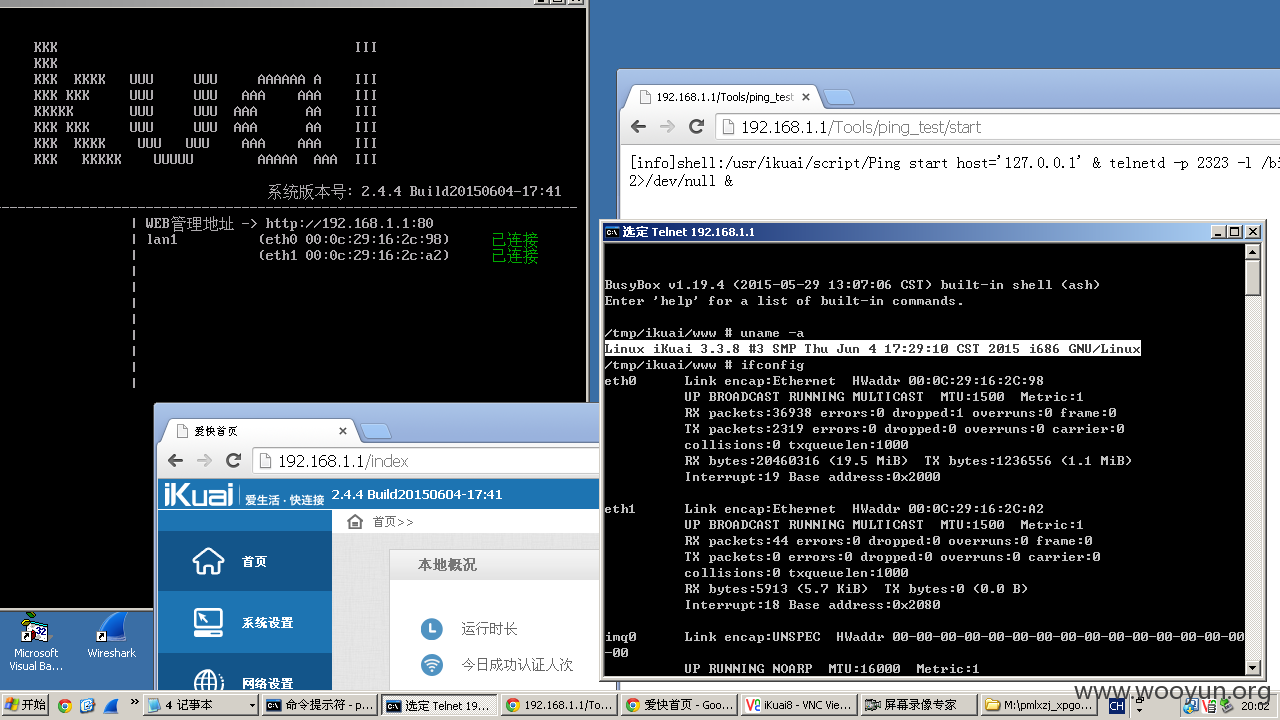
Task: Click the back arrow in ping_test Chrome window
Action: pos(638,127)
